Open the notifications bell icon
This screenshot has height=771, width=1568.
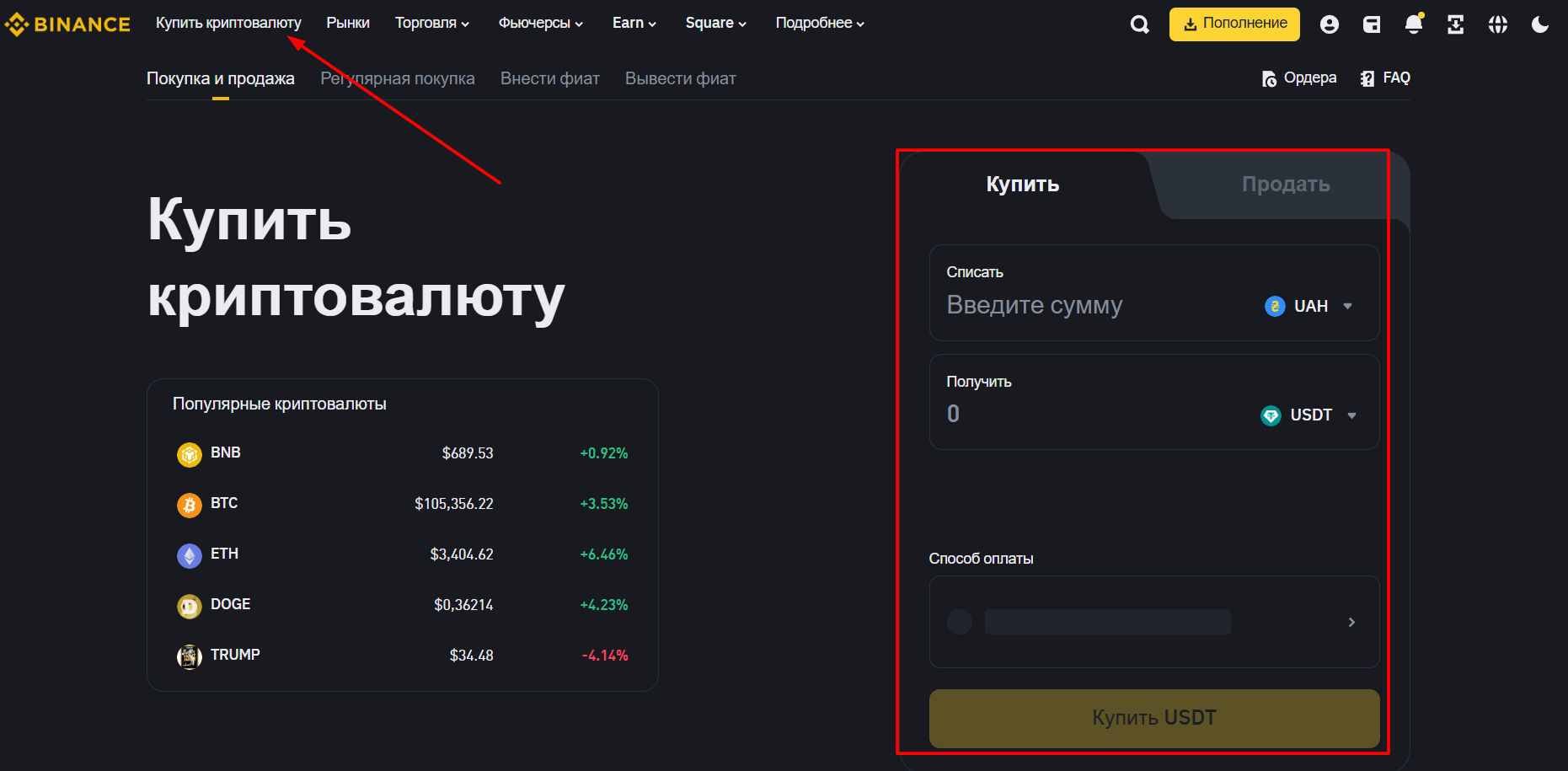point(1414,24)
